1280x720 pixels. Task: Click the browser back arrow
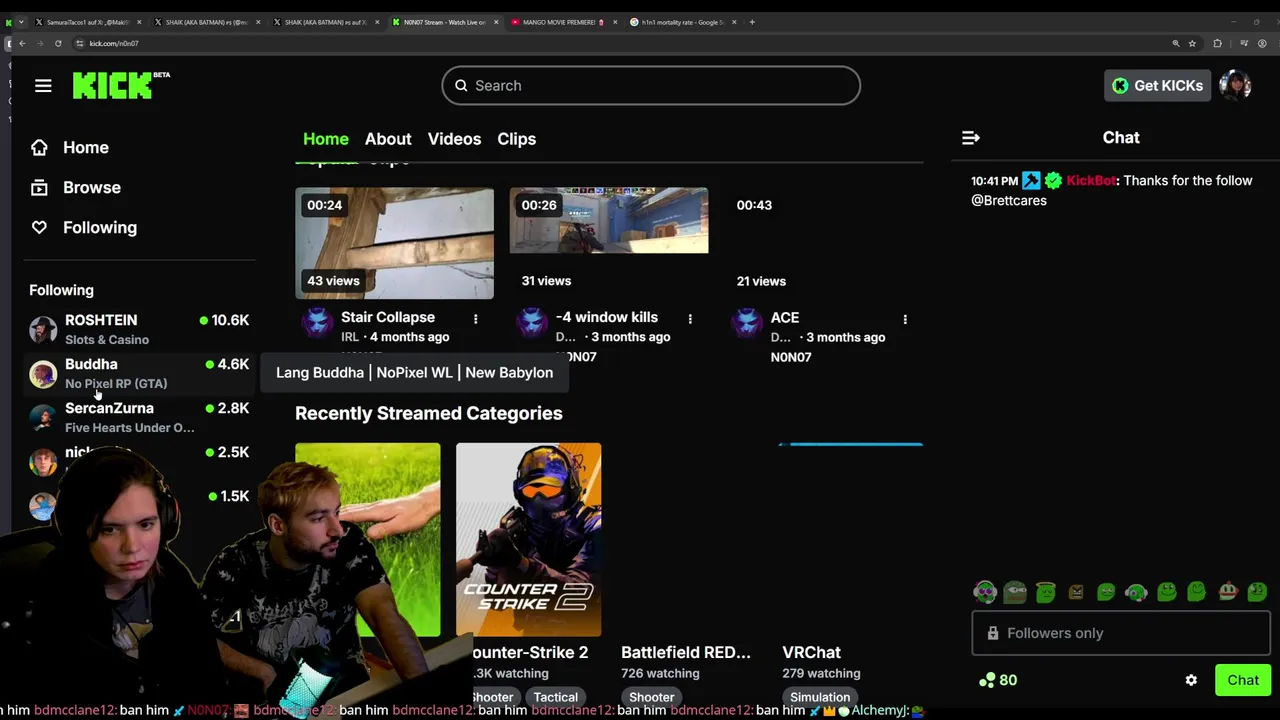(x=22, y=43)
